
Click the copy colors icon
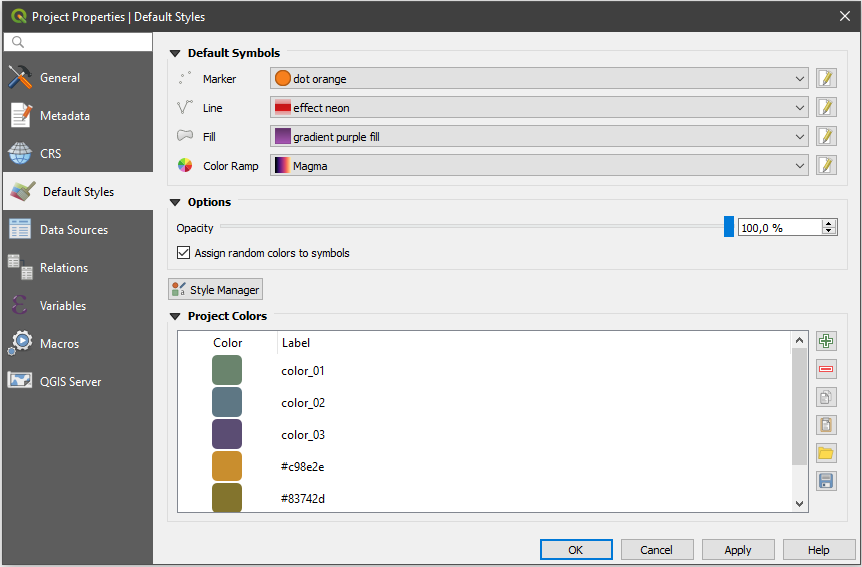[x=826, y=397]
